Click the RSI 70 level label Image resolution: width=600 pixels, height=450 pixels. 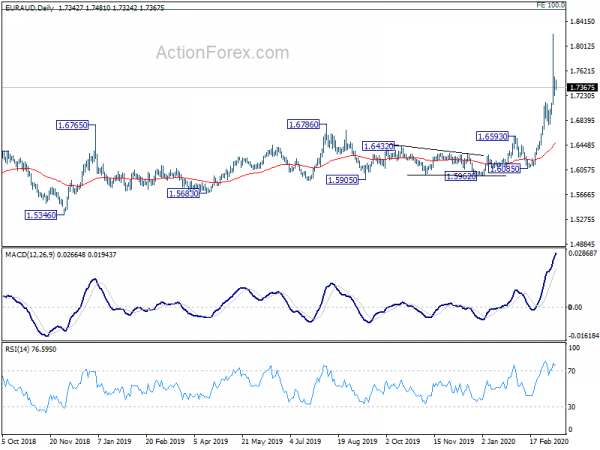pos(572,371)
